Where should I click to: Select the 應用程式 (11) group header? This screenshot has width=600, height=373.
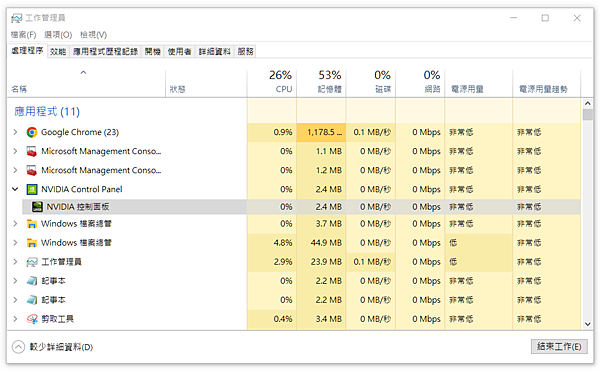click(47, 112)
